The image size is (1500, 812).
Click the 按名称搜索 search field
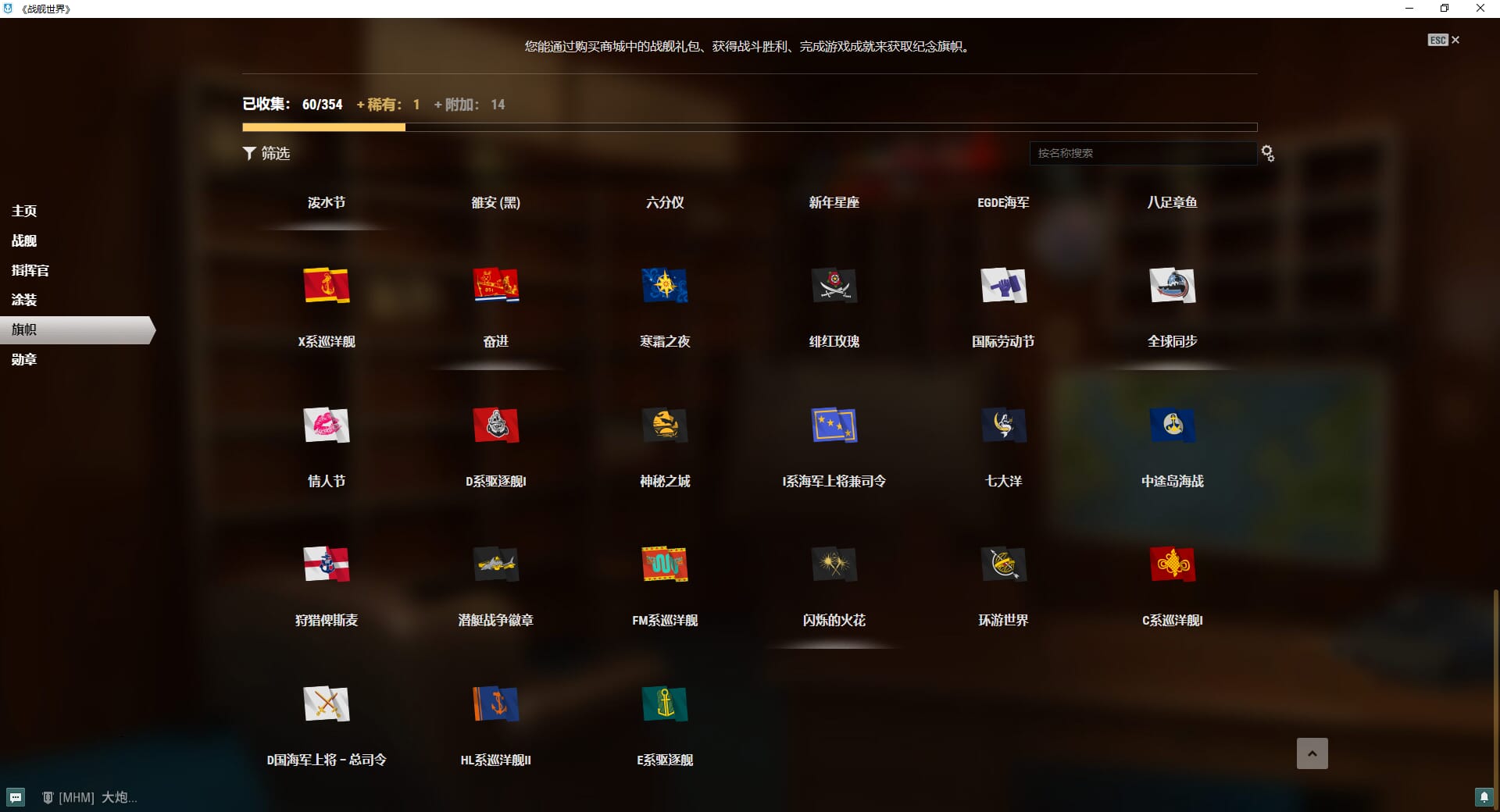point(1142,154)
